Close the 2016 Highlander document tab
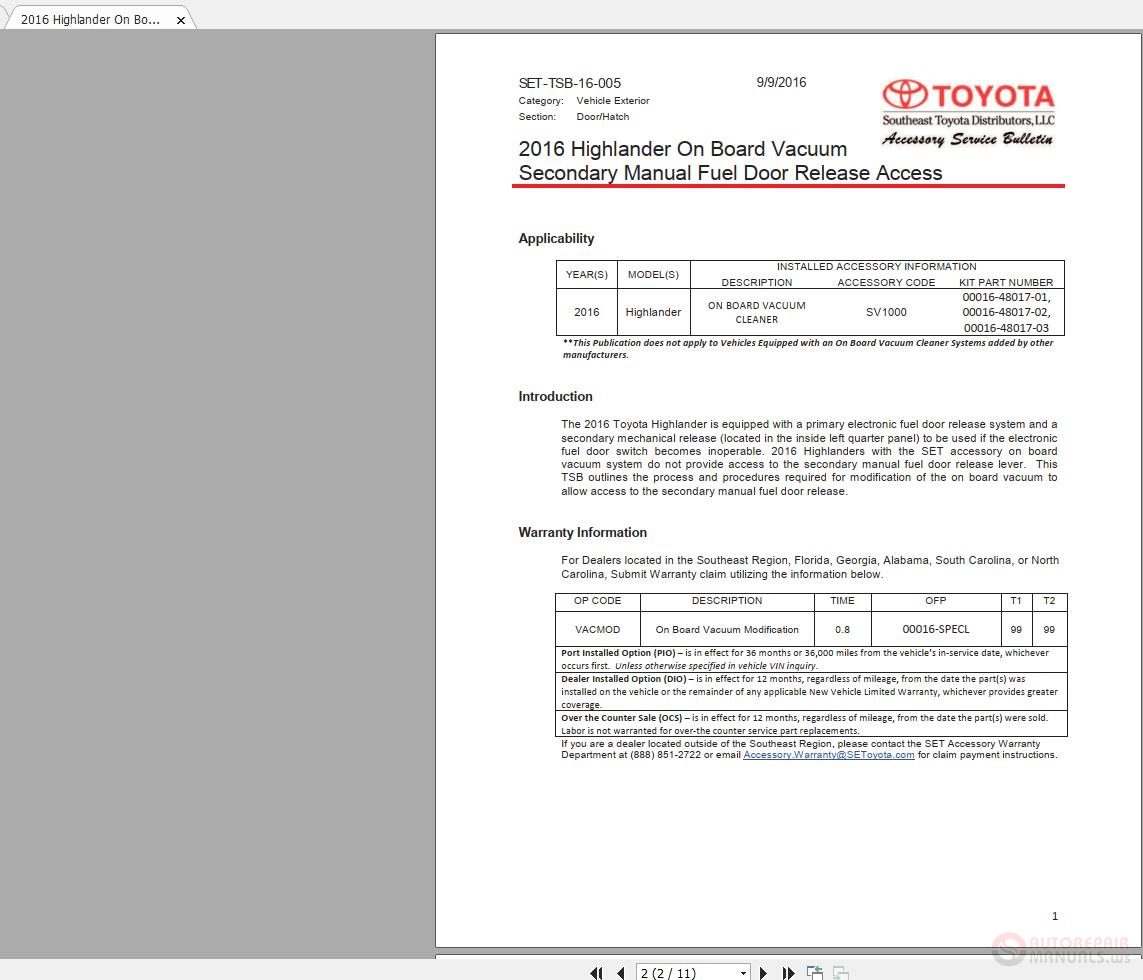 (181, 20)
